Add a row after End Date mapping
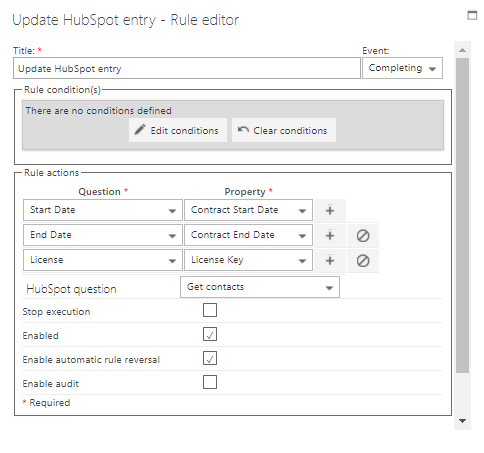Image resolution: width=484 pixels, height=453 pixels. (330, 236)
